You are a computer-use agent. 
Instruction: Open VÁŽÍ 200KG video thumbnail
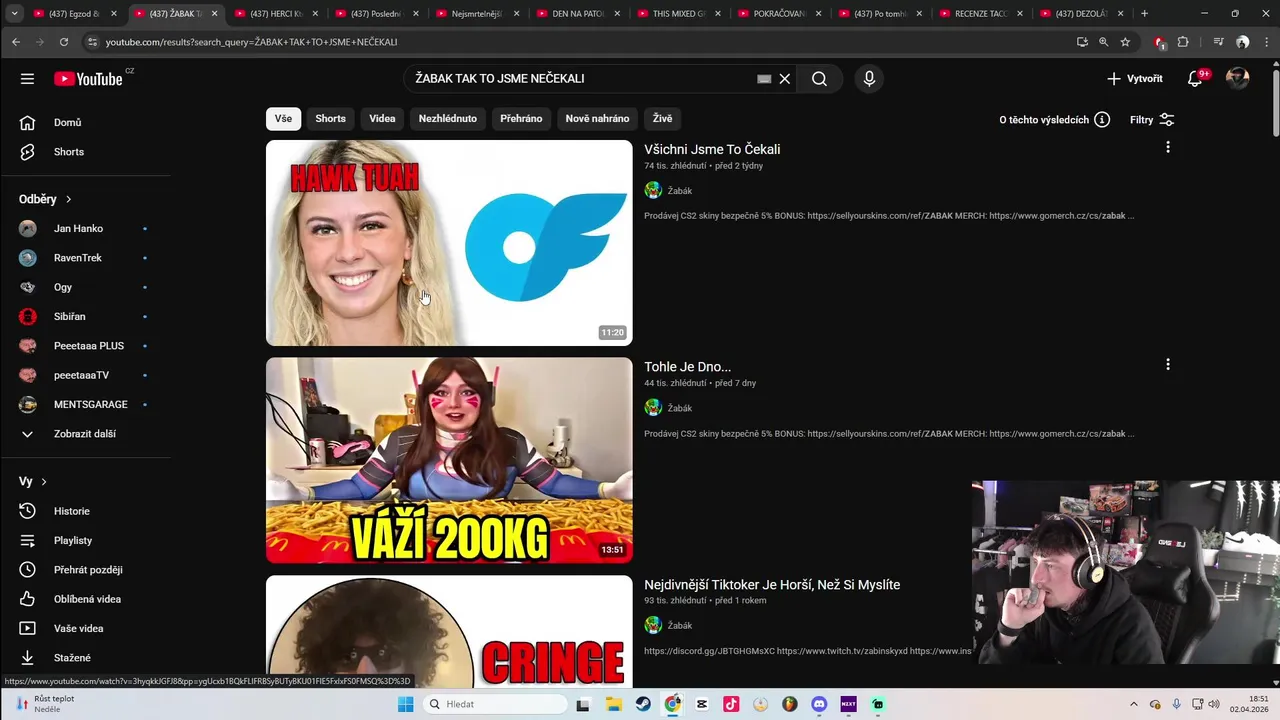[x=449, y=460]
